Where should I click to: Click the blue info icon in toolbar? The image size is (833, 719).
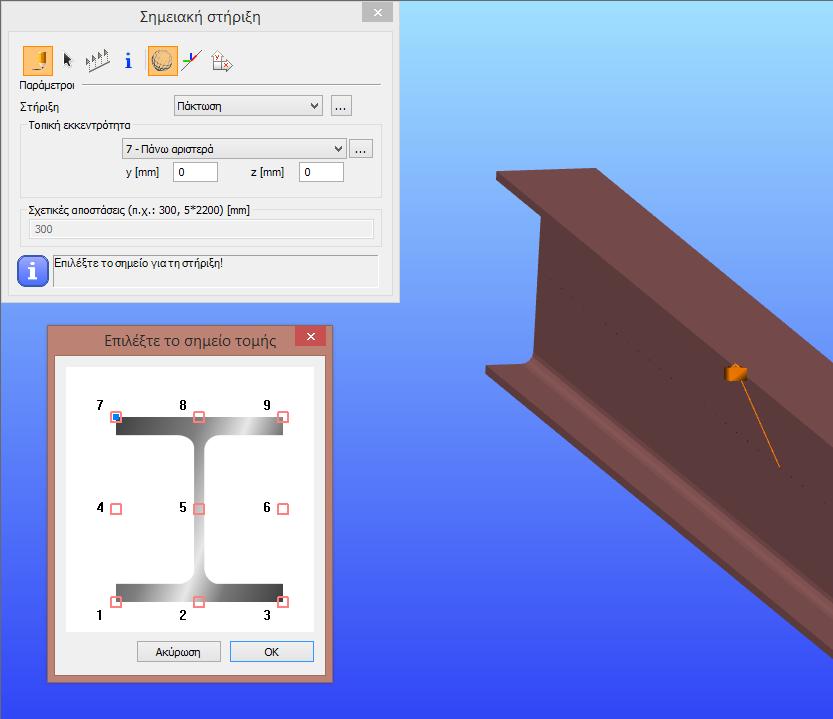click(x=128, y=61)
